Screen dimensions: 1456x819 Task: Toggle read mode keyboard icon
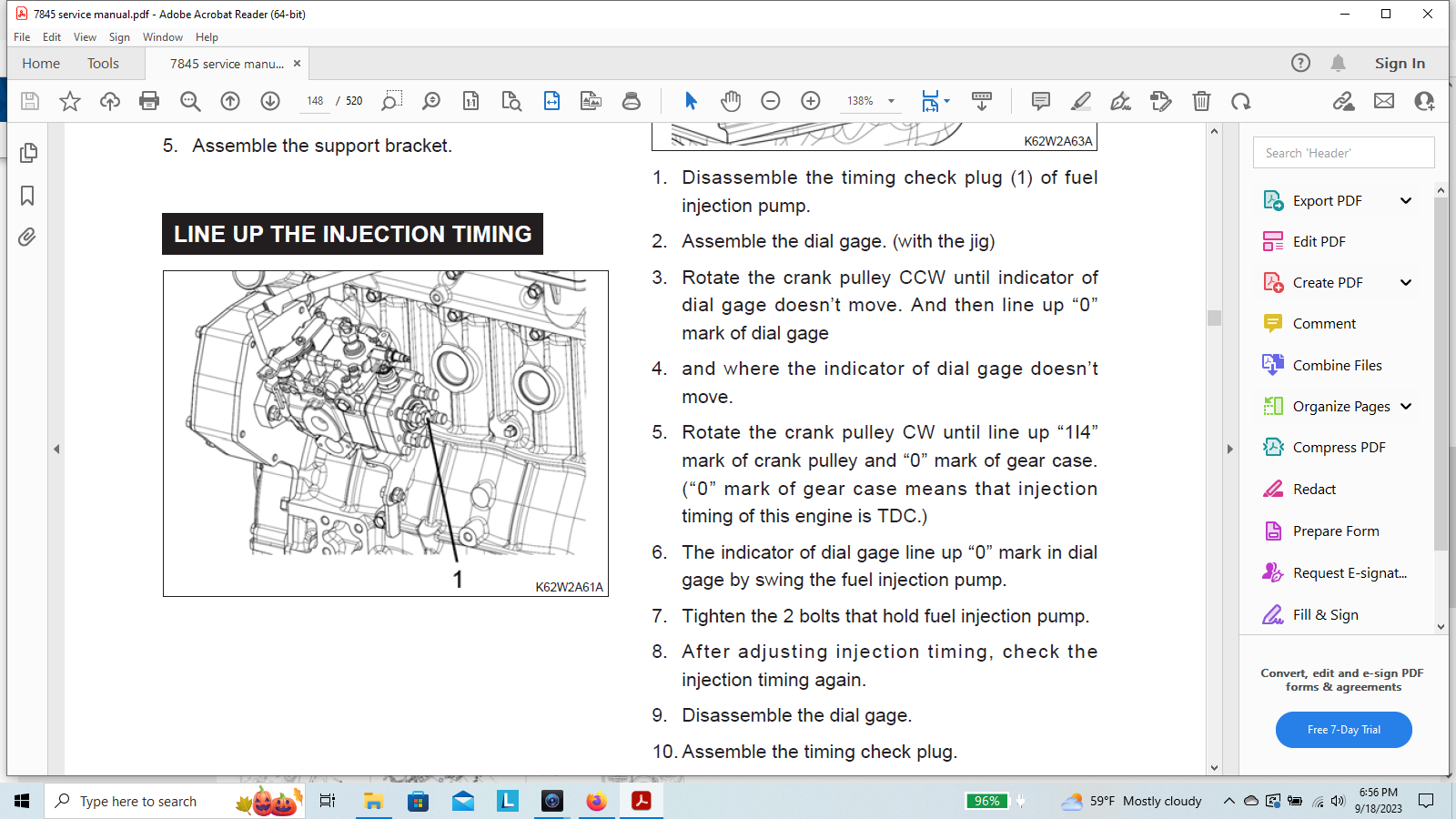[982, 101]
